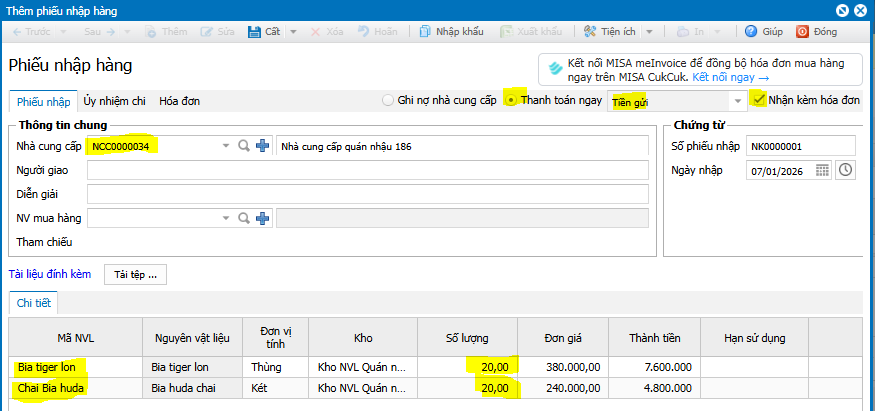Click the In print button
Viewport: 875px width, 411px height.
[690, 32]
